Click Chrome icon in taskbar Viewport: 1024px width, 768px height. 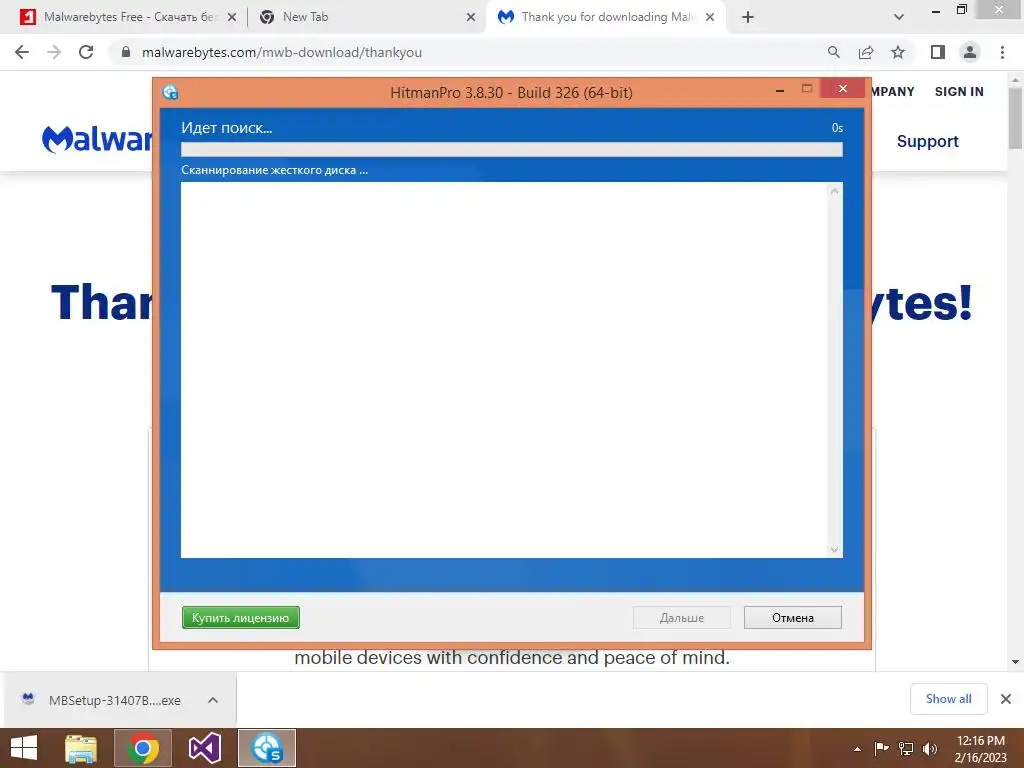[143, 748]
